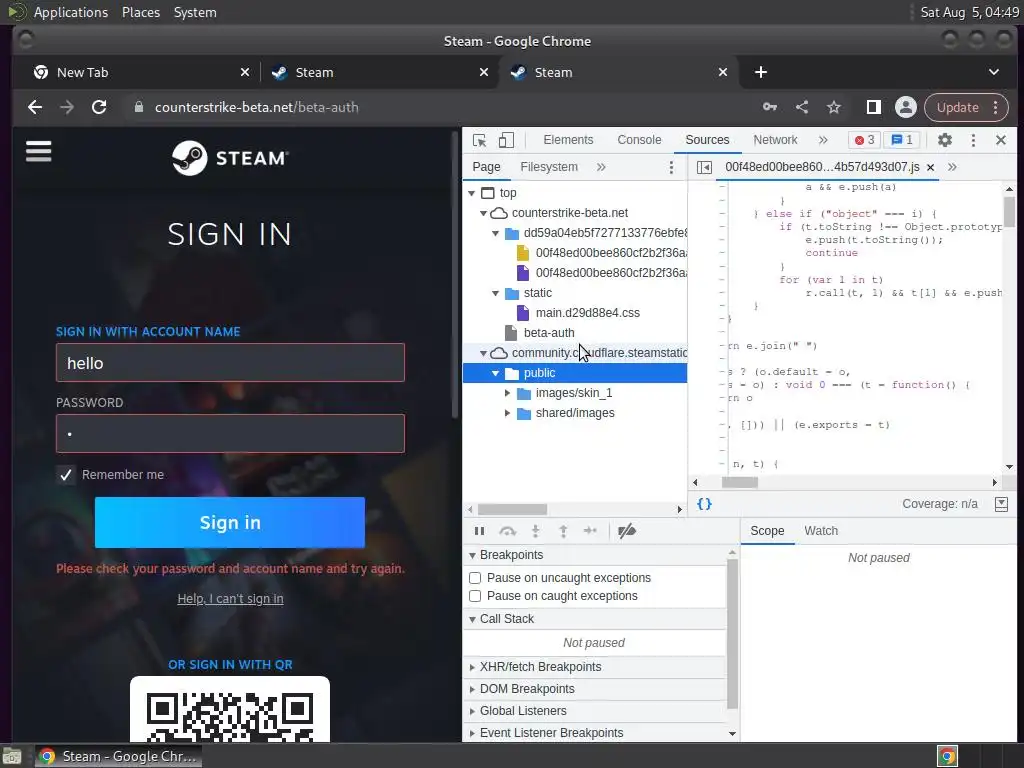
Task: Click the step out debugger icon
Action: tap(563, 531)
